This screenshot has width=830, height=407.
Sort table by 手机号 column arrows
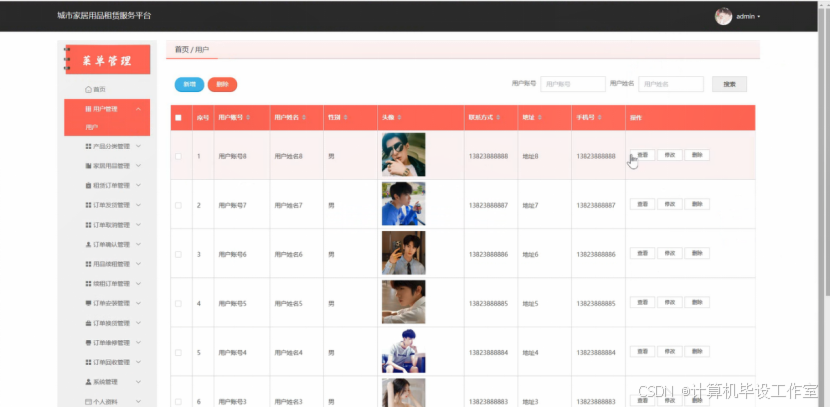[x=599, y=117]
